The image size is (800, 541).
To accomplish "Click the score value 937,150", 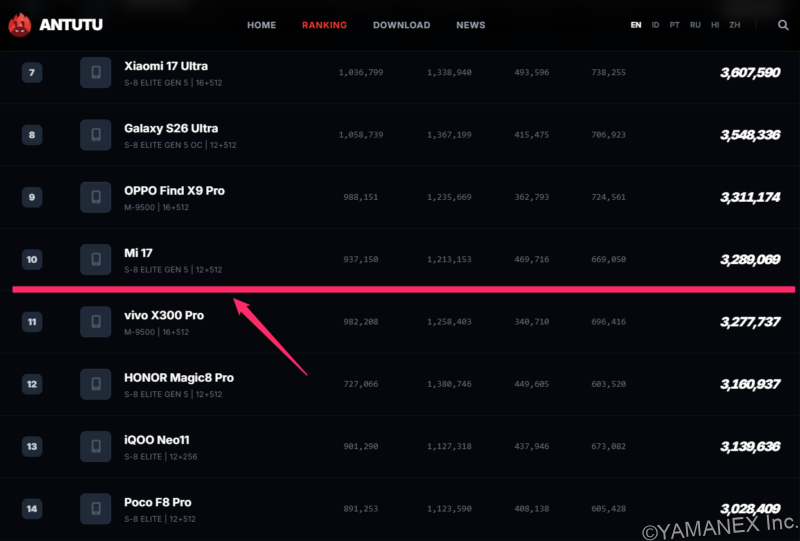I will [x=361, y=259].
